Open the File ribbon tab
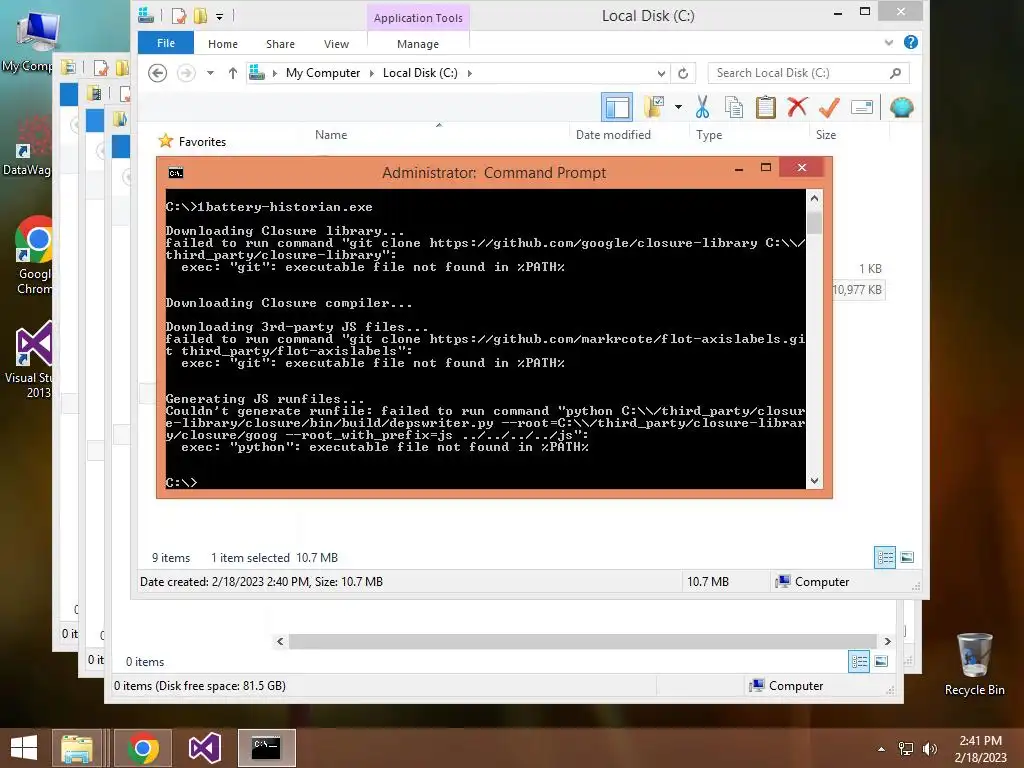Image resolution: width=1024 pixels, height=768 pixels. pyautogui.click(x=166, y=43)
